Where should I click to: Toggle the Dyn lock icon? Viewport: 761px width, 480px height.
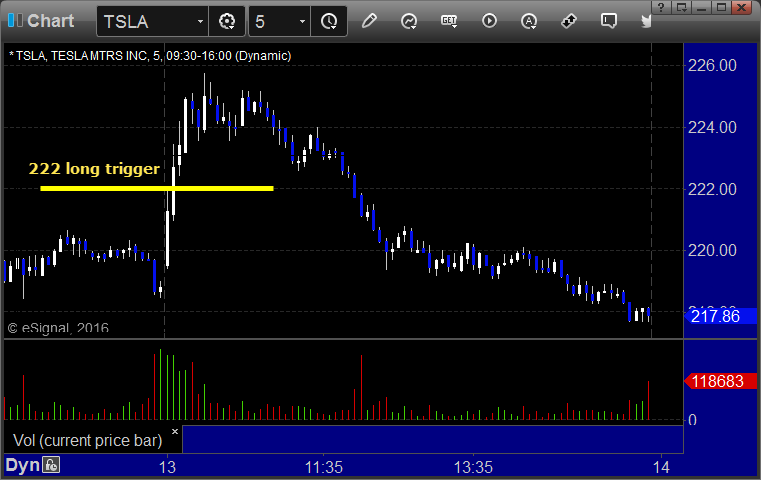click(x=50, y=465)
